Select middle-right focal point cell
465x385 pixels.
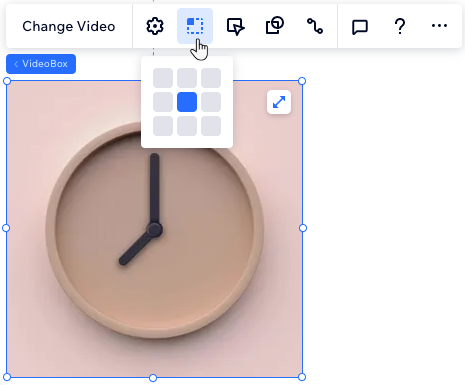tap(211, 102)
